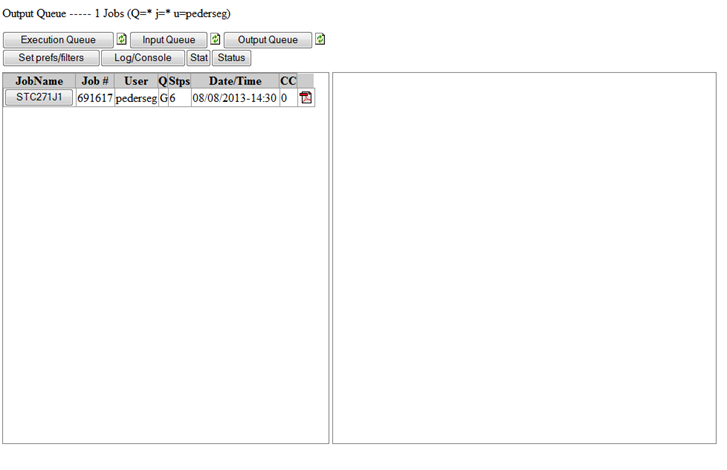727x470 pixels.
Task: Open Set prefs/filters
Action: coord(51,58)
